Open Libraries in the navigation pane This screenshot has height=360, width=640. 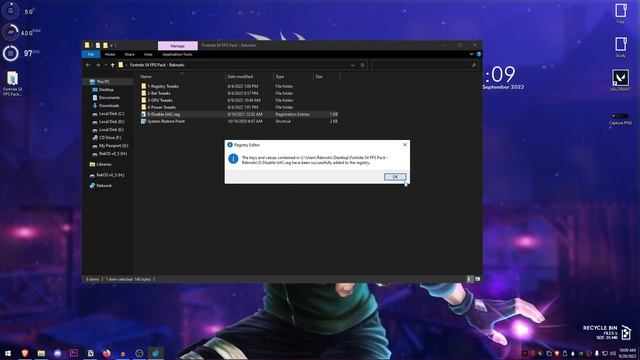pos(100,164)
